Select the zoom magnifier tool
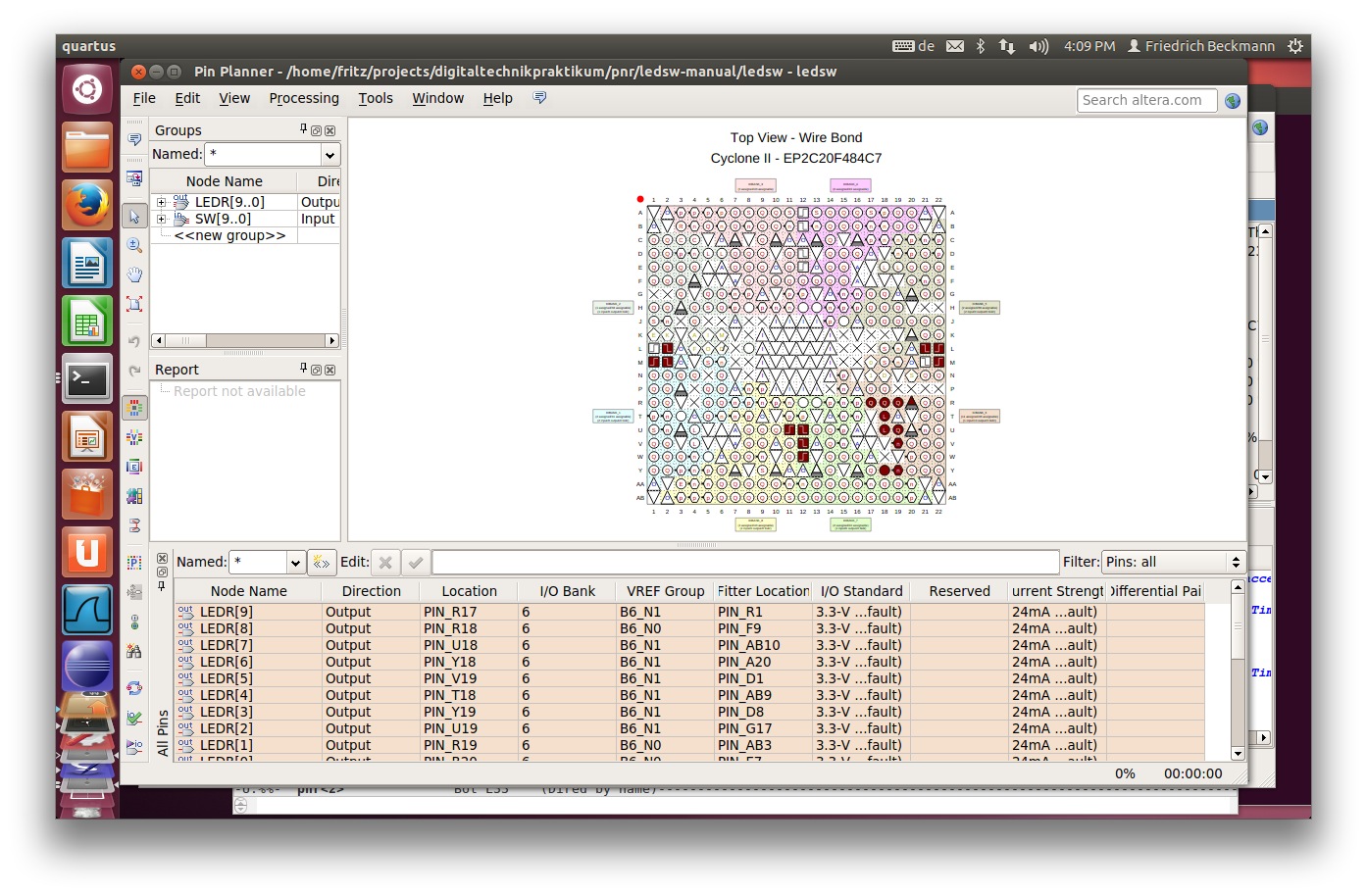Screen dimensions: 1367x896 [134, 245]
